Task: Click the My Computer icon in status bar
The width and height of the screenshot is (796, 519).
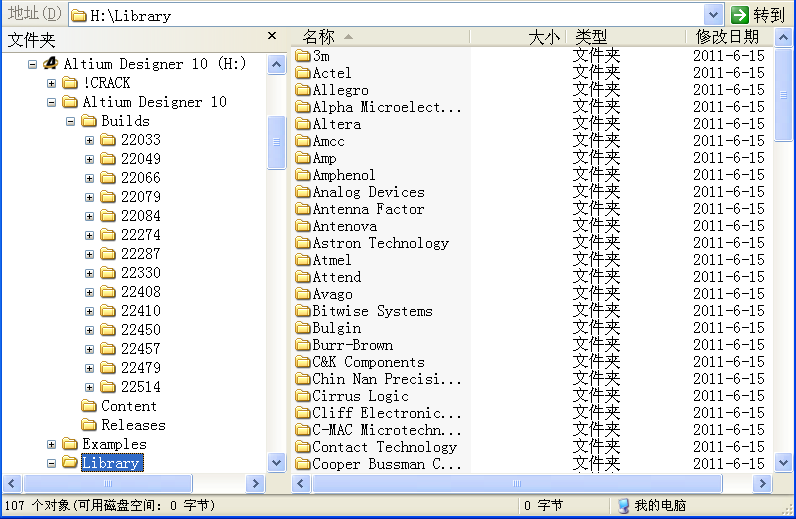Action: pyautogui.click(x=623, y=505)
